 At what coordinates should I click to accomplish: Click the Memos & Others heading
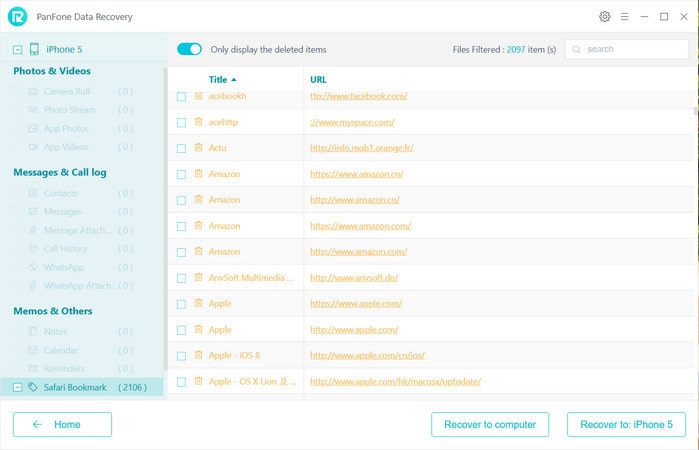click(53, 311)
